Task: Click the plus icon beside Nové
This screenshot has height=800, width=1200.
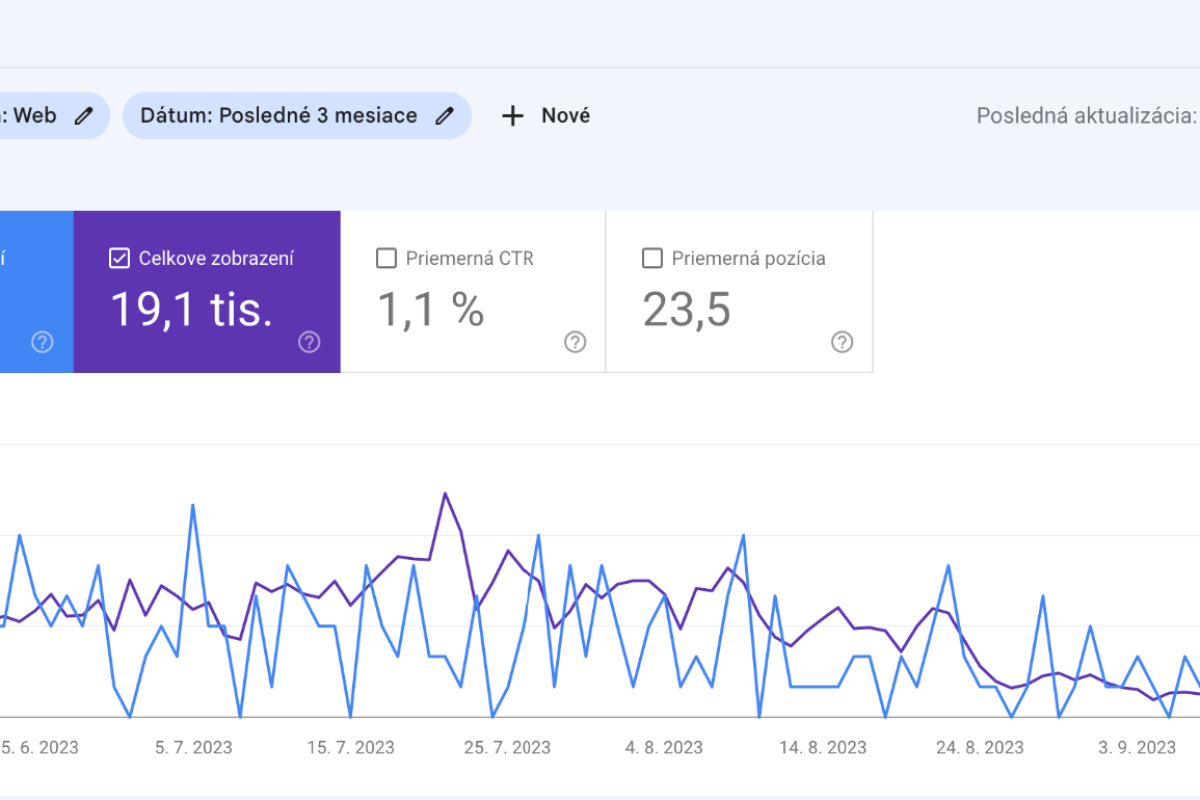Action: click(513, 116)
